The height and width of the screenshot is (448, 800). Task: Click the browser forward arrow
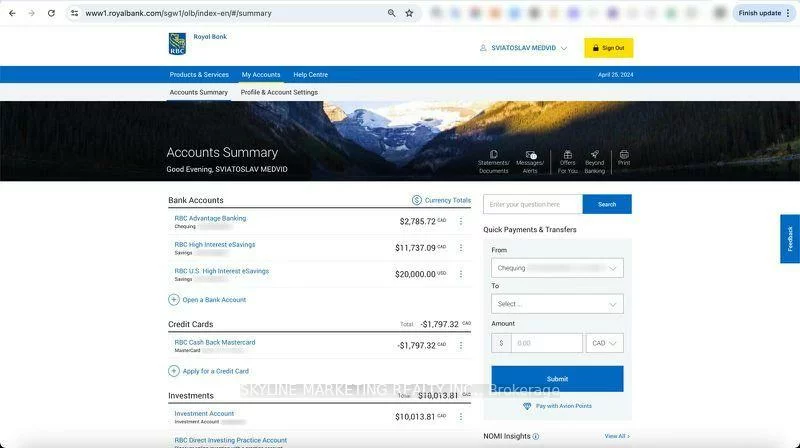point(32,13)
